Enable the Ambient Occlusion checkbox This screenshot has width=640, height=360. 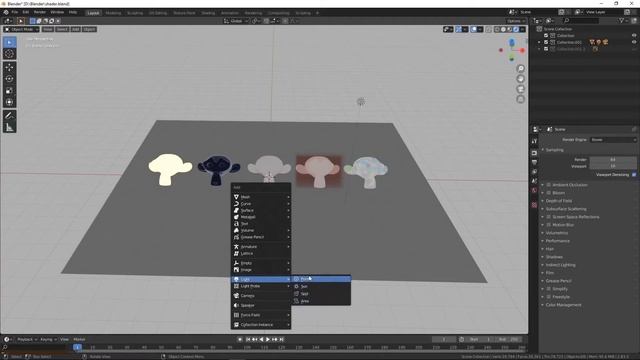(549, 185)
